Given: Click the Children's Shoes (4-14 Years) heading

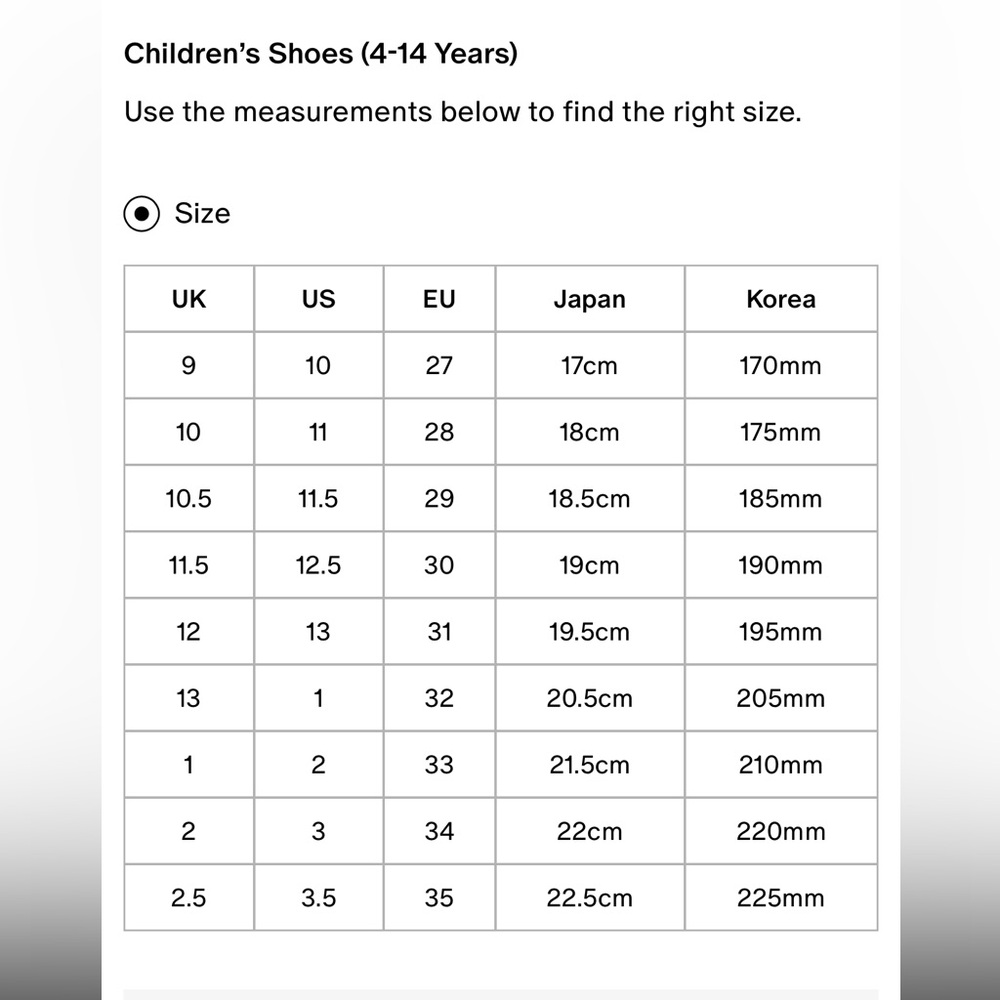Looking at the screenshot, I should click(x=323, y=55).
